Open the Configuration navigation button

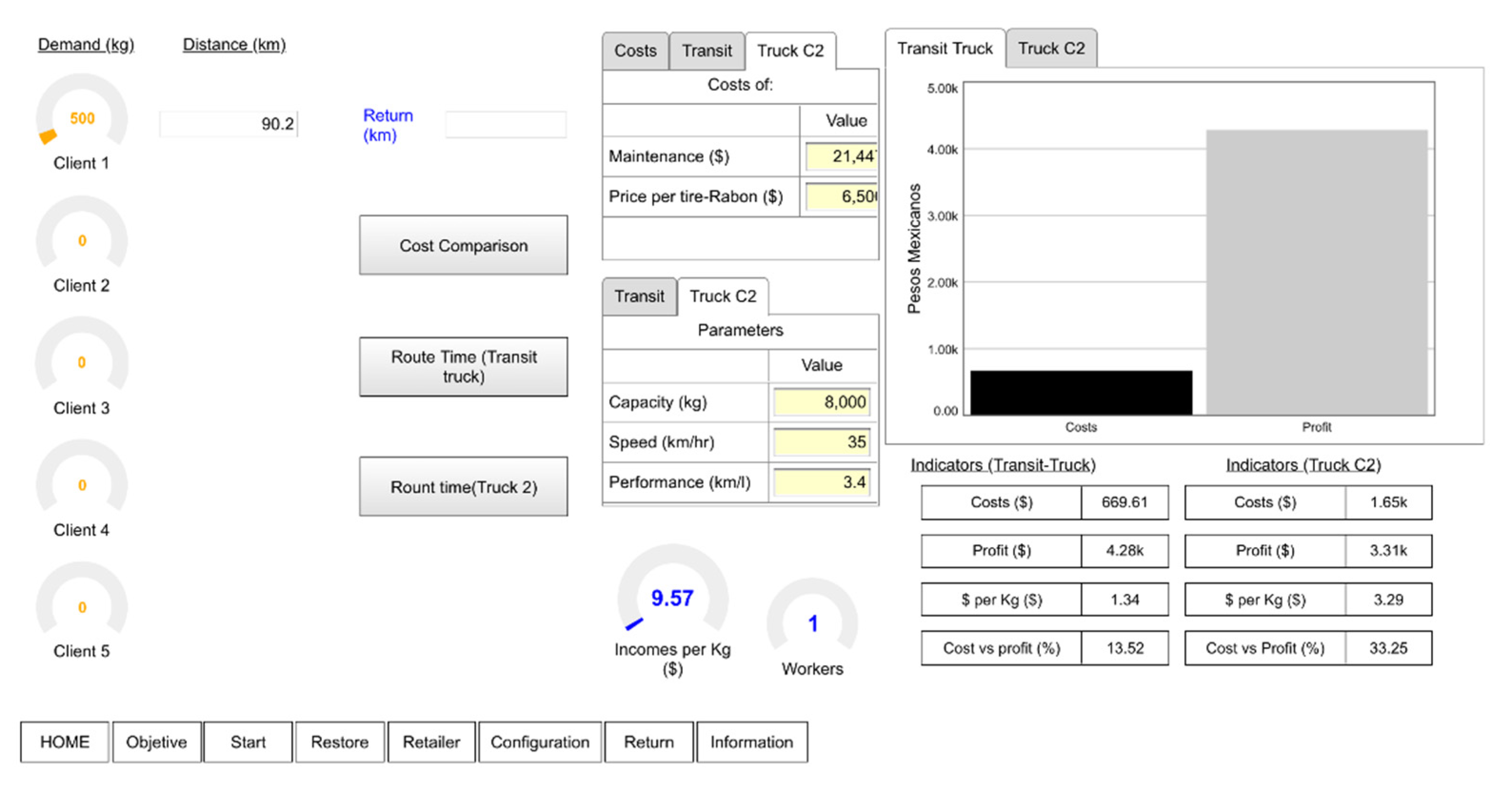tap(539, 742)
